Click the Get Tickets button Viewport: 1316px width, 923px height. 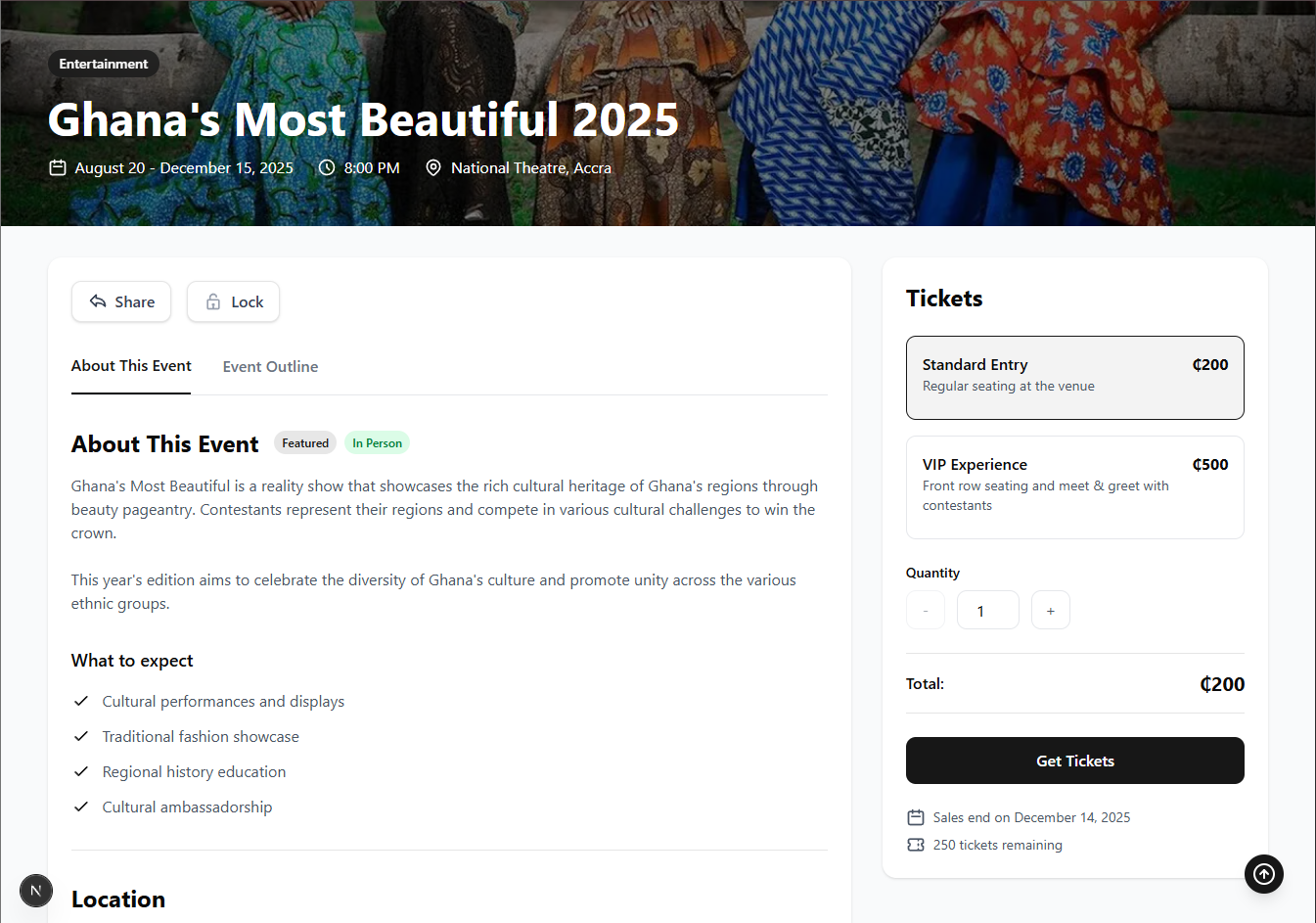coord(1074,761)
